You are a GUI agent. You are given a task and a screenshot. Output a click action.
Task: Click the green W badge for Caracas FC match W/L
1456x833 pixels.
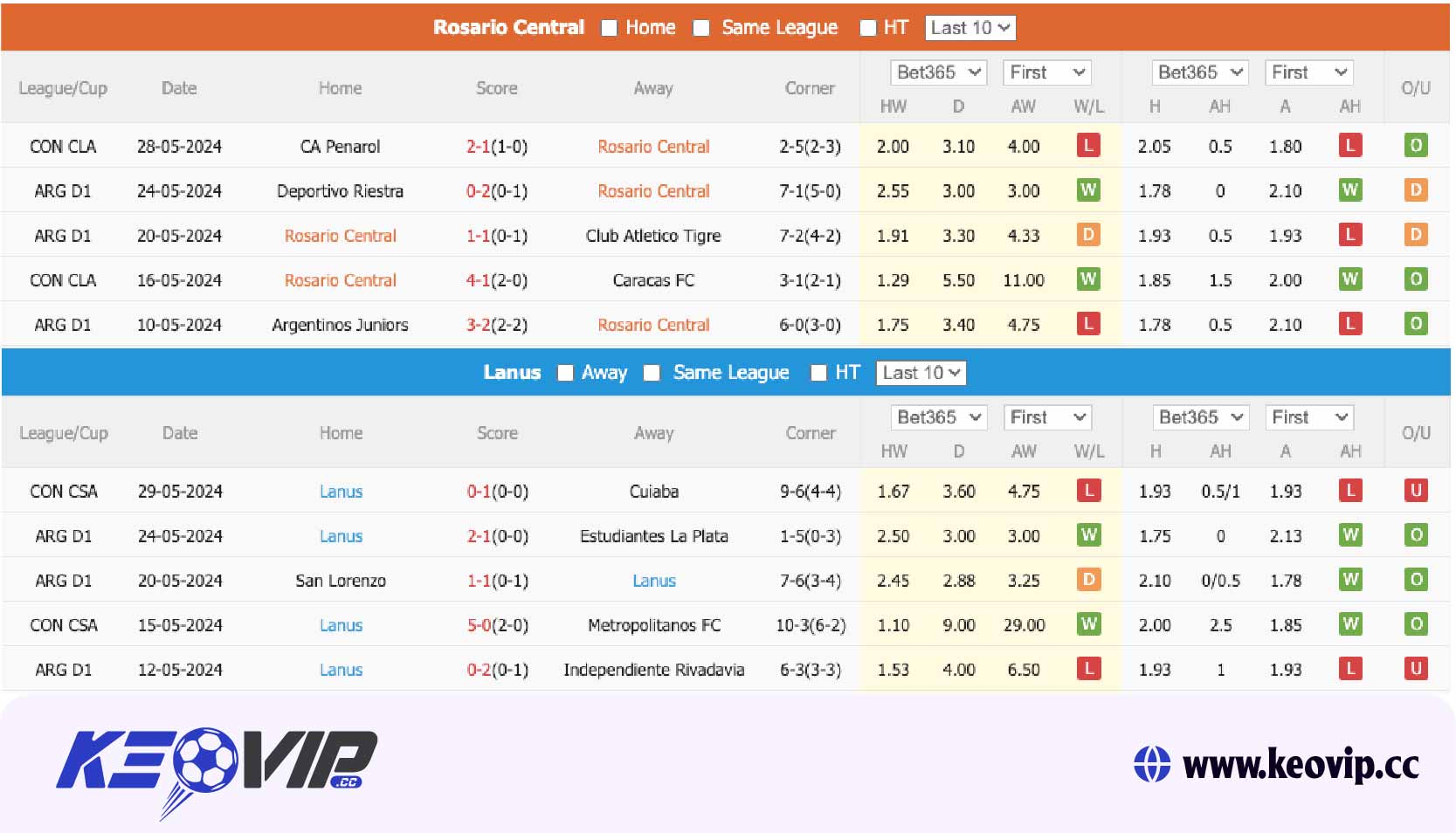1087,279
